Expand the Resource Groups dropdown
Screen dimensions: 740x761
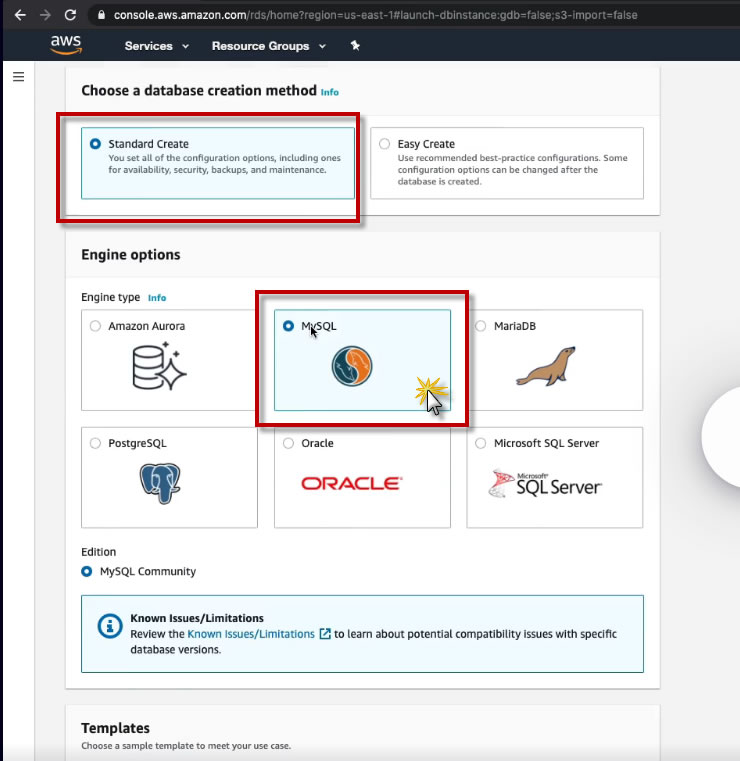(x=269, y=46)
